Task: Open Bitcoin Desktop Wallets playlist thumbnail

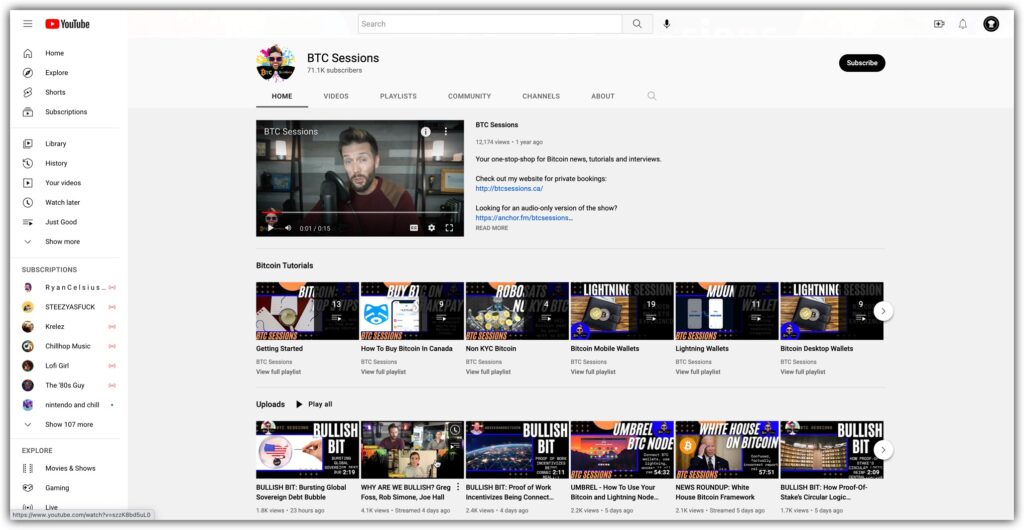Action: coord(831,311)
